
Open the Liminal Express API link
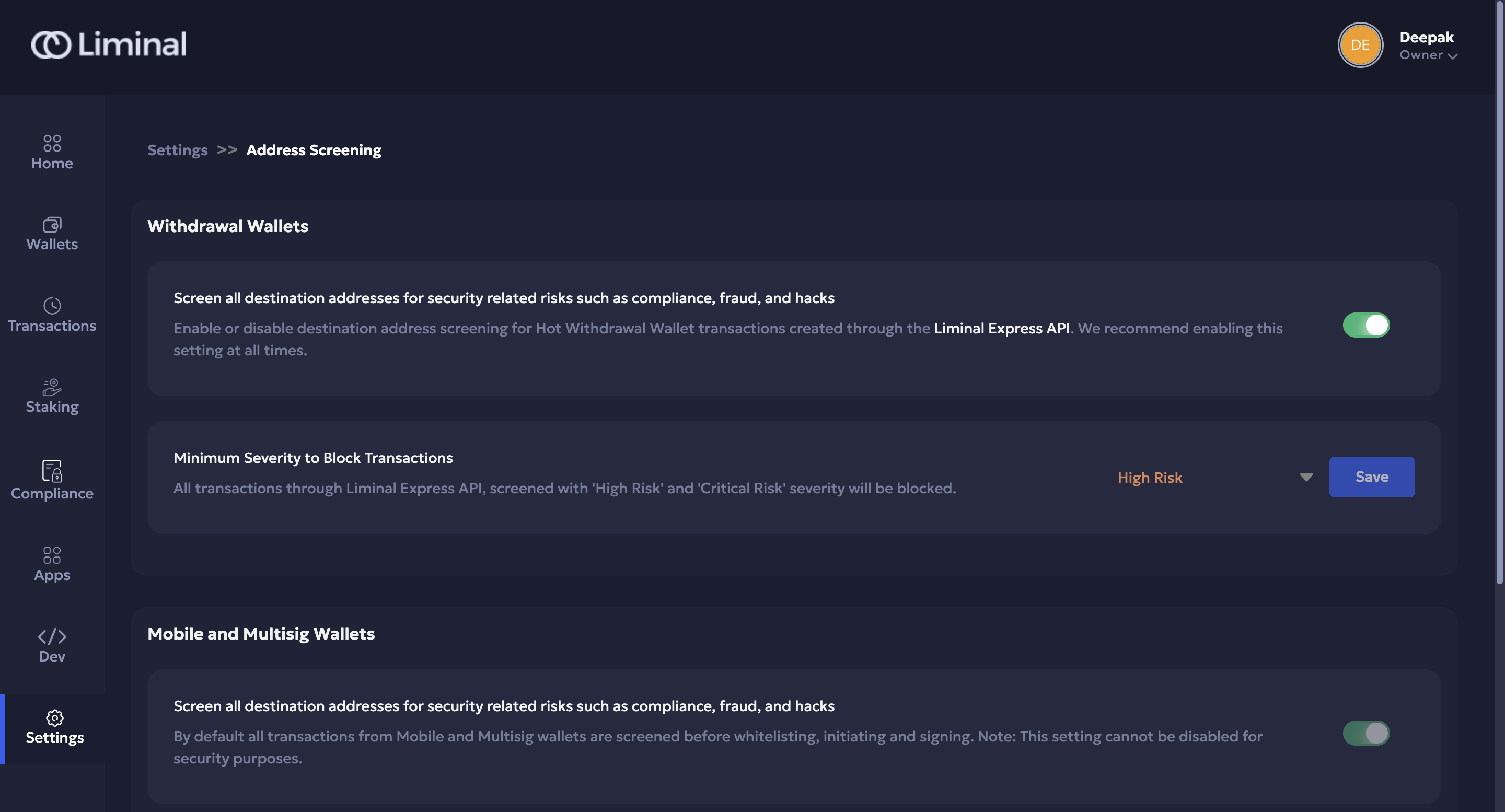tap(1002, 328)
